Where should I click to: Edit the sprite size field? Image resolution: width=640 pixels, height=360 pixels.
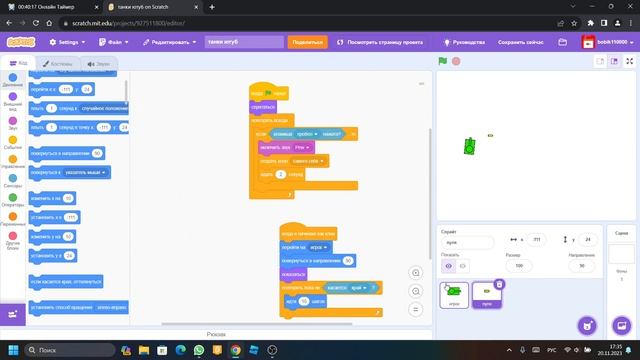click(x=519, y=266)
